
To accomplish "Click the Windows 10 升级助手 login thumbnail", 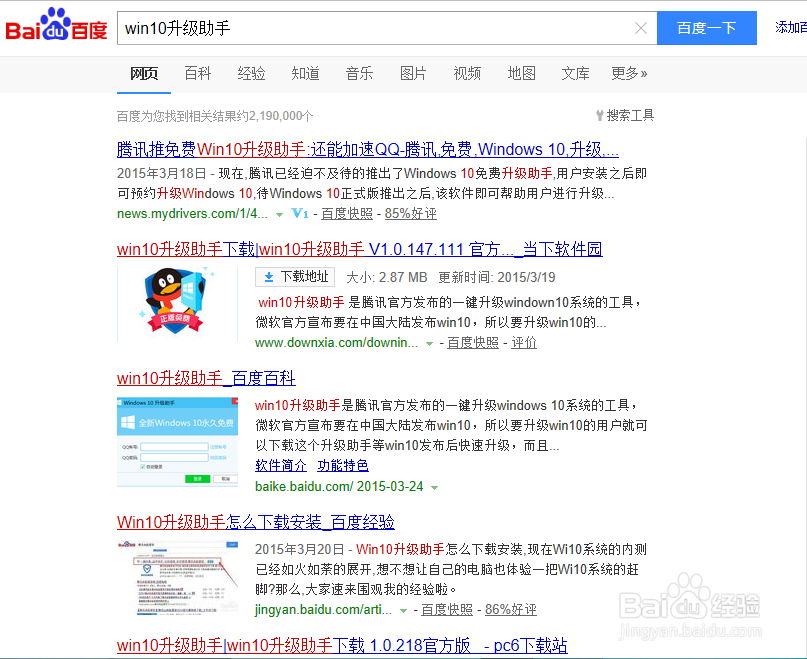I will pos(178,442).
